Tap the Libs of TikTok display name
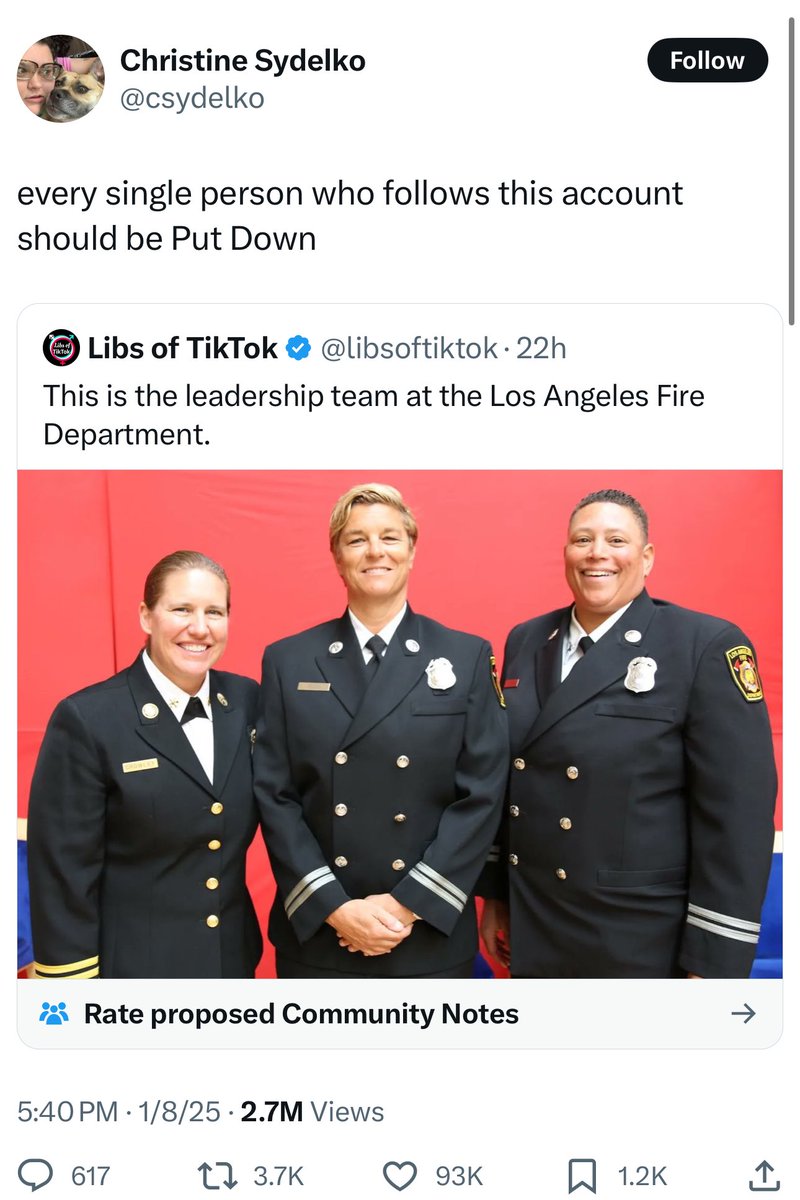 pyautogui.click(x=183, y=348)
